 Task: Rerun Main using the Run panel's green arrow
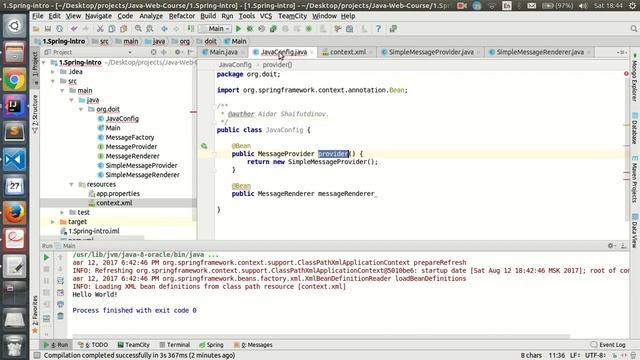pyautogui.click(x=46, y=258)
